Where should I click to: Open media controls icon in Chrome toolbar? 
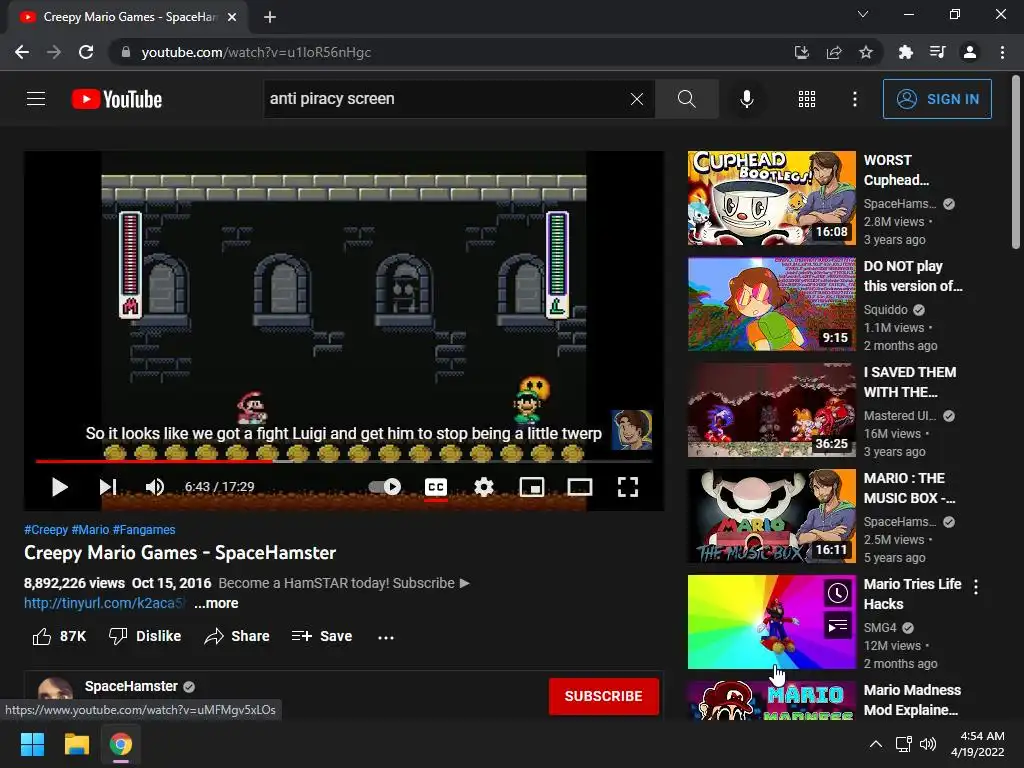tap(937, 52)
